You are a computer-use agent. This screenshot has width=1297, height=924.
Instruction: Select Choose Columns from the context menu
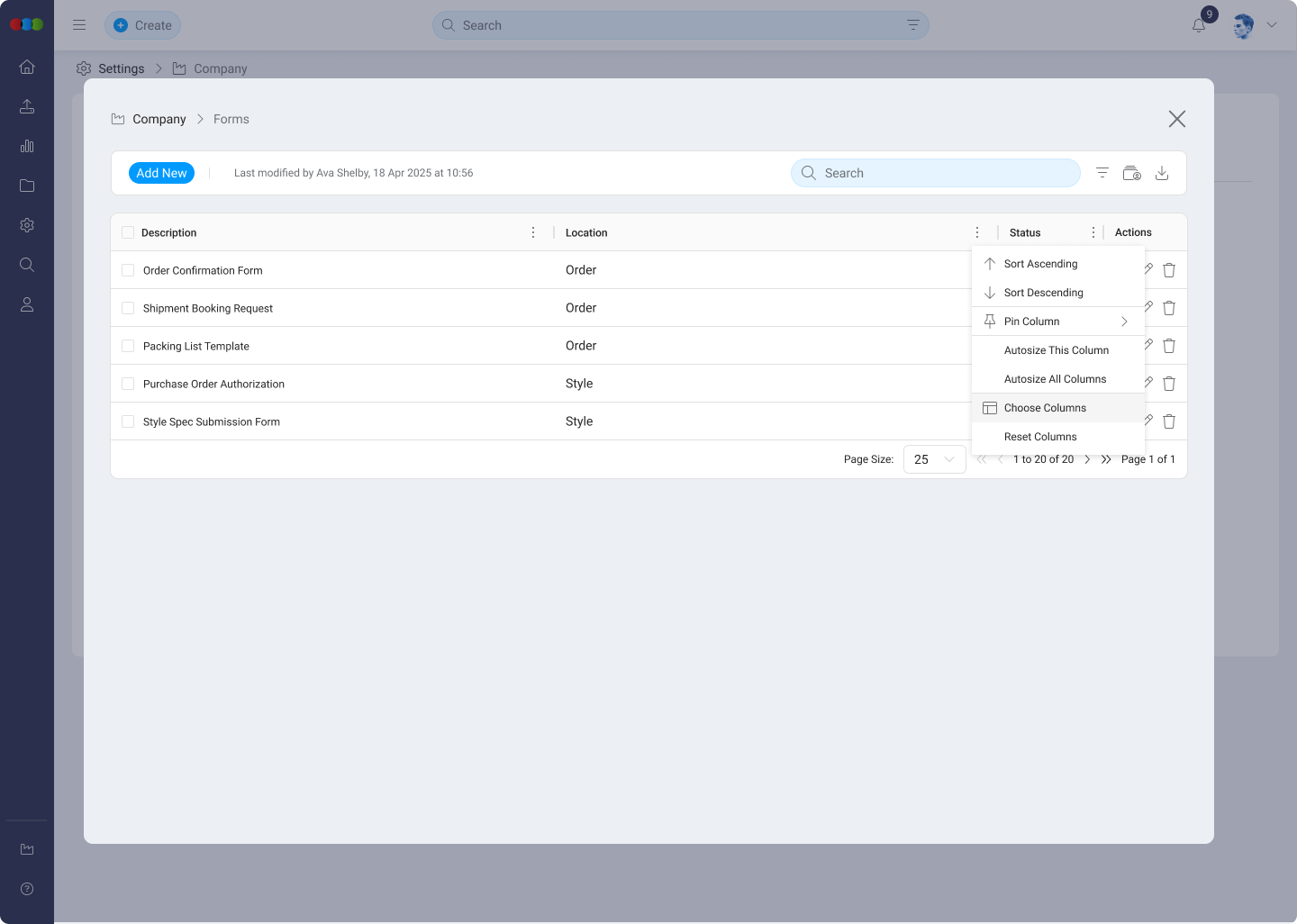pos(1046,407)
